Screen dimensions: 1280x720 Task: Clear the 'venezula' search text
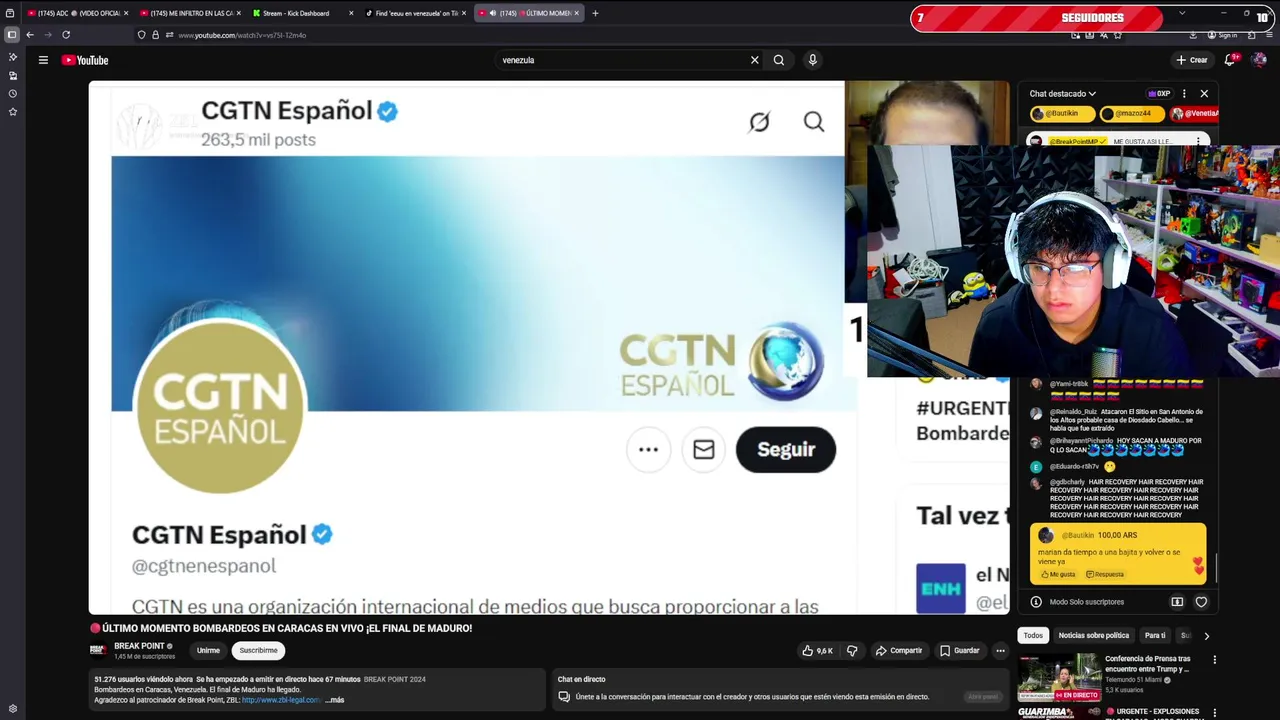(755, 60)
